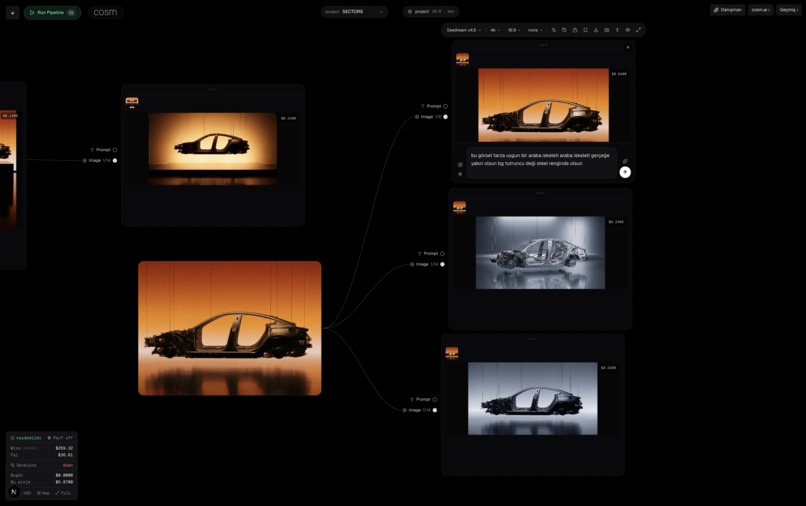Screen dimensions: 806x506
Task: Open the project SECTORS dropdown
Action: click(x=354, y=11)
